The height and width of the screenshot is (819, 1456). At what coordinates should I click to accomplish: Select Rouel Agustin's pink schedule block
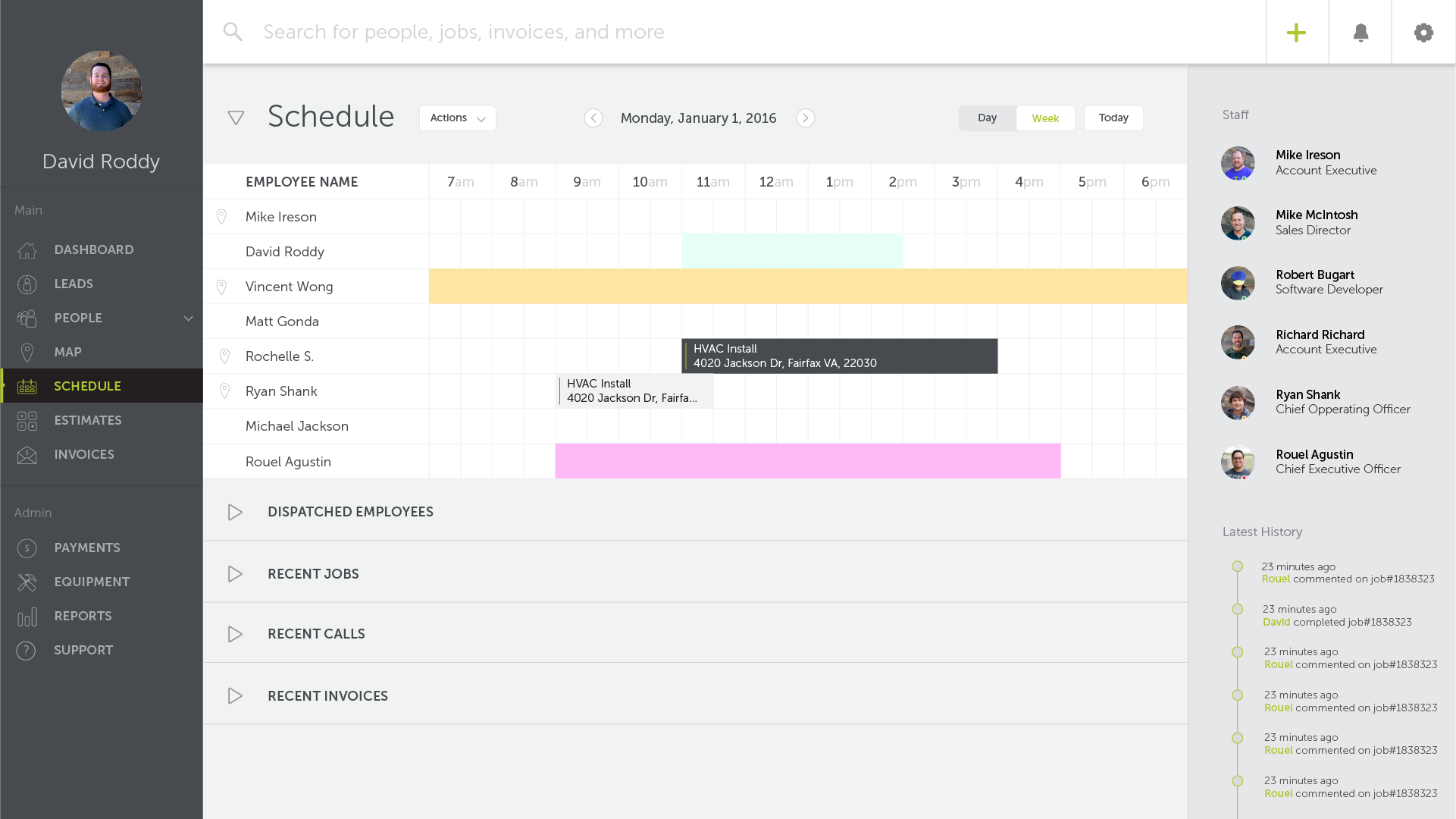808,462
